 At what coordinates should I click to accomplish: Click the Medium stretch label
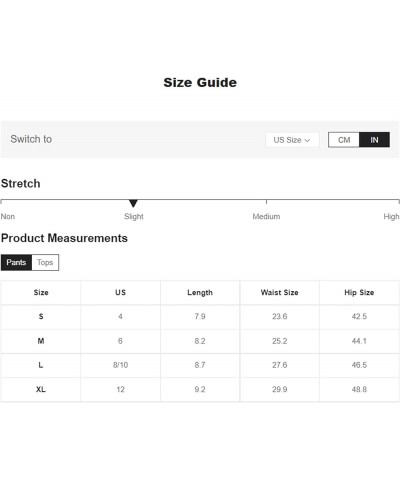[266, 216]
